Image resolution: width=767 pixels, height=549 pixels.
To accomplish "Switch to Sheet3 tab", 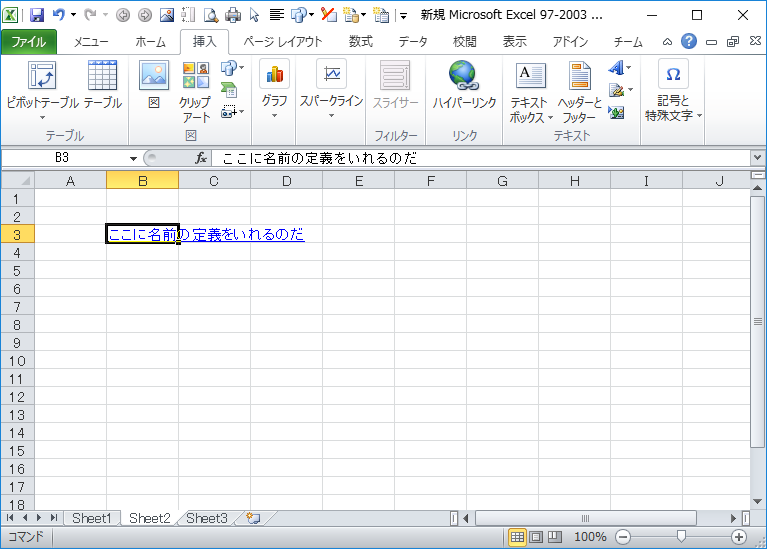I will [x=207, y=518].
